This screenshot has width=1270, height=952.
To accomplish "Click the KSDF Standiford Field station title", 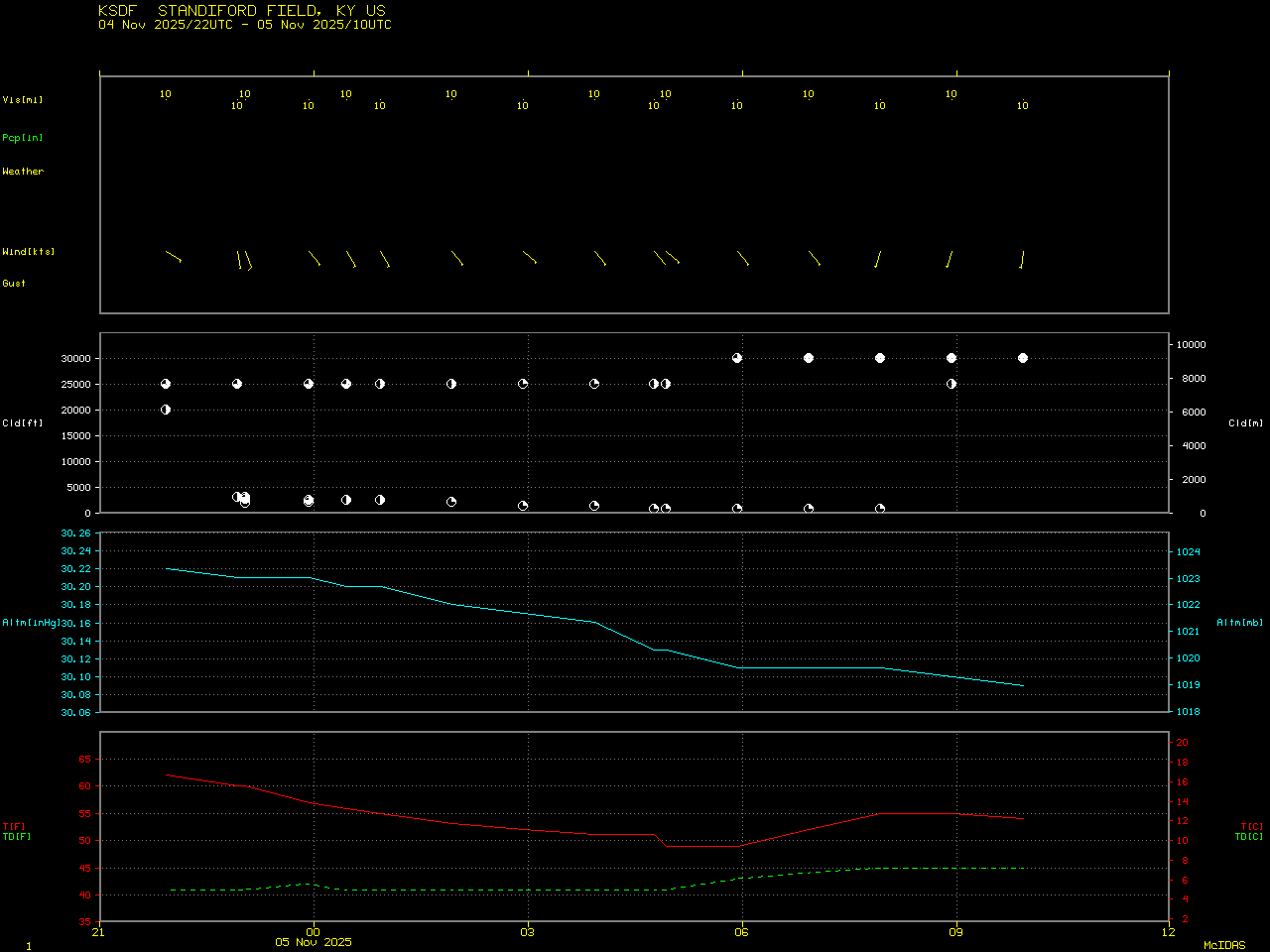I will point(242,11).
